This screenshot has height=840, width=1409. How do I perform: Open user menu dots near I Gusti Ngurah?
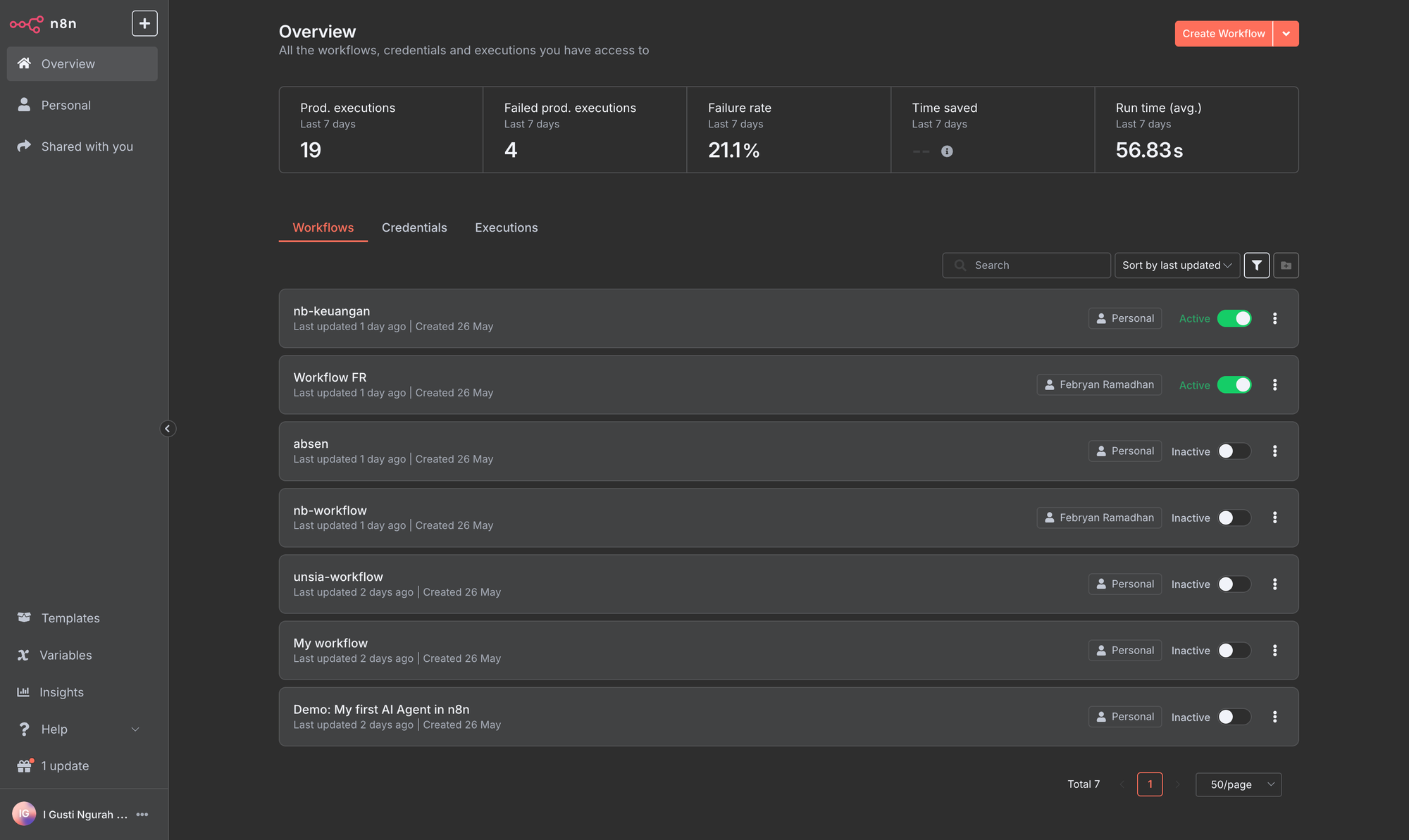pos(142,815)
